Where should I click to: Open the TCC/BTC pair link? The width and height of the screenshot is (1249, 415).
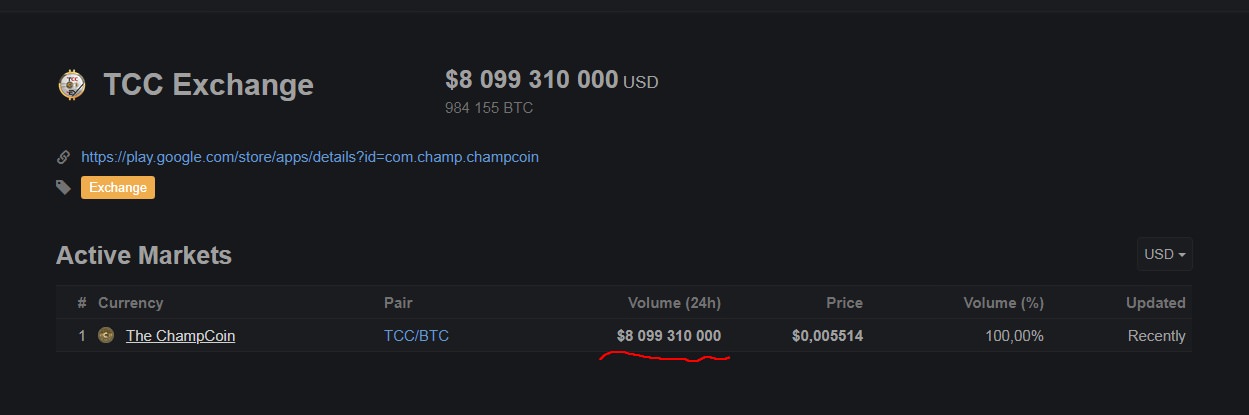coord(416,336)
